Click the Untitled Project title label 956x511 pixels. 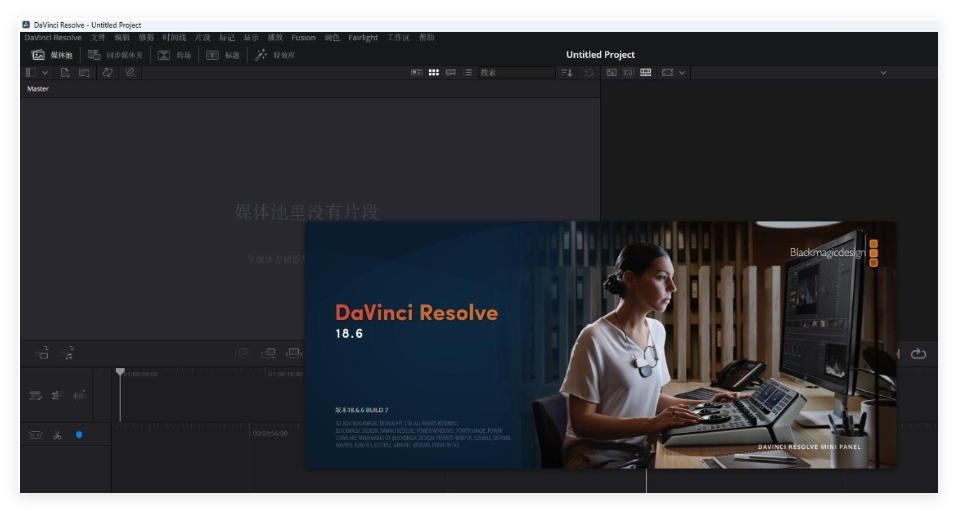(601, 55)
